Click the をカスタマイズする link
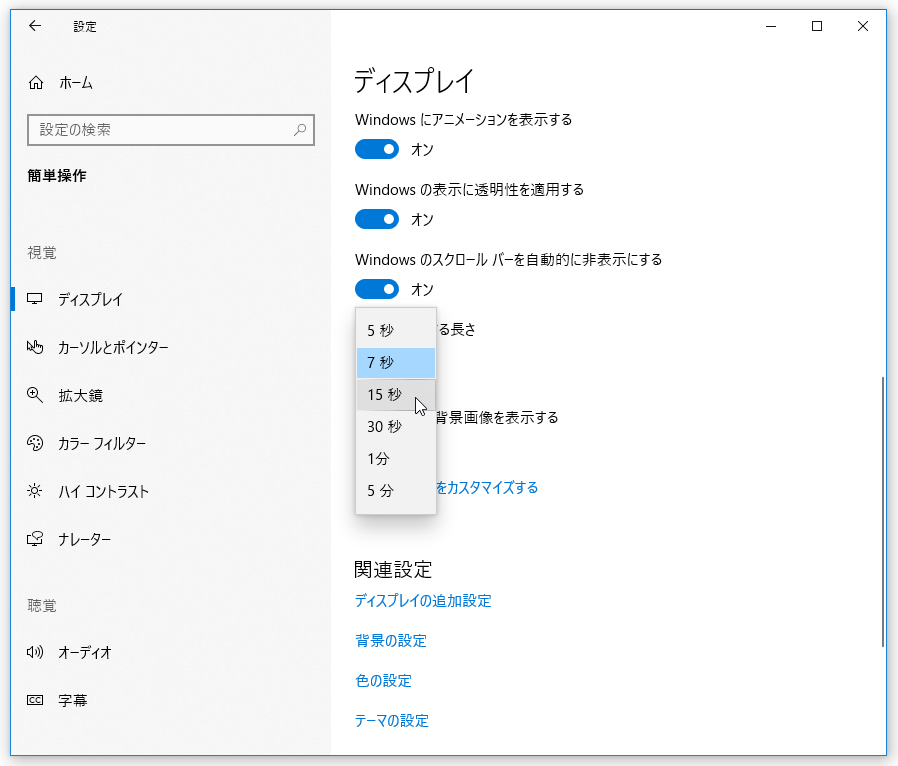The width and height of the screenshot is (898, 766). click(x=487, y=488)
